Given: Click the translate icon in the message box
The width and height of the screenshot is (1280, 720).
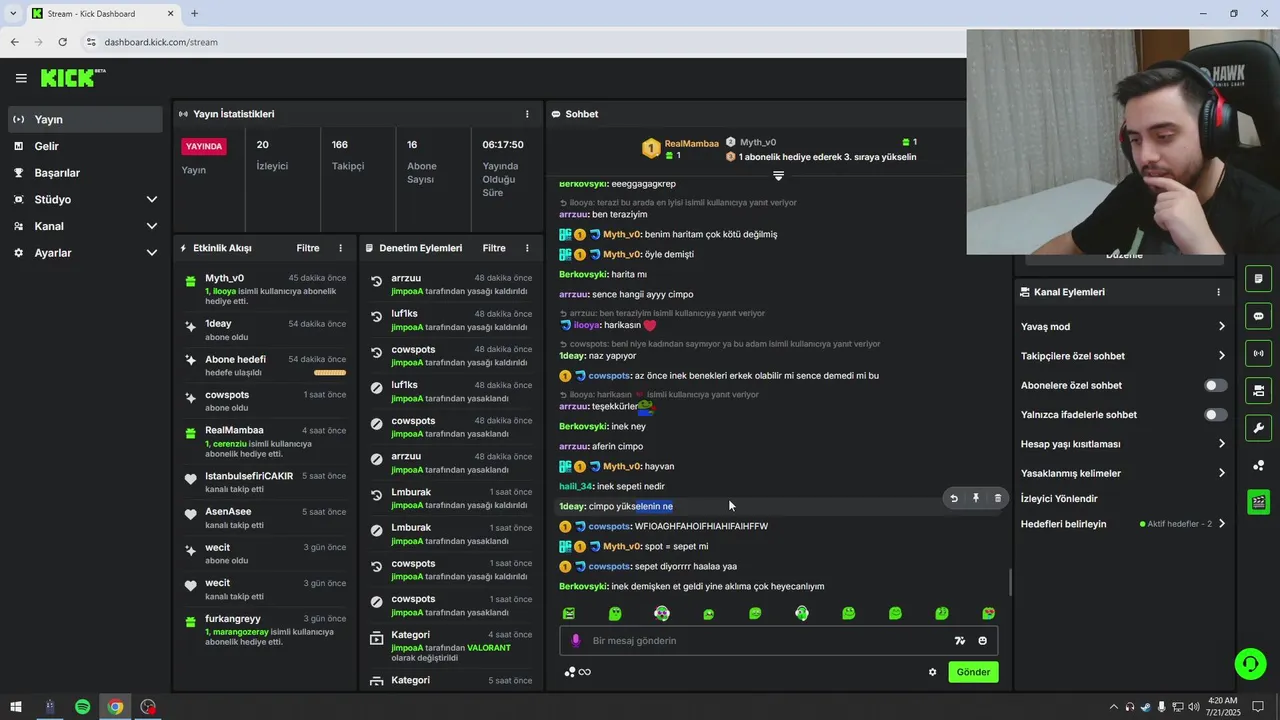Looking at the screenshot, I should [960, 641].
